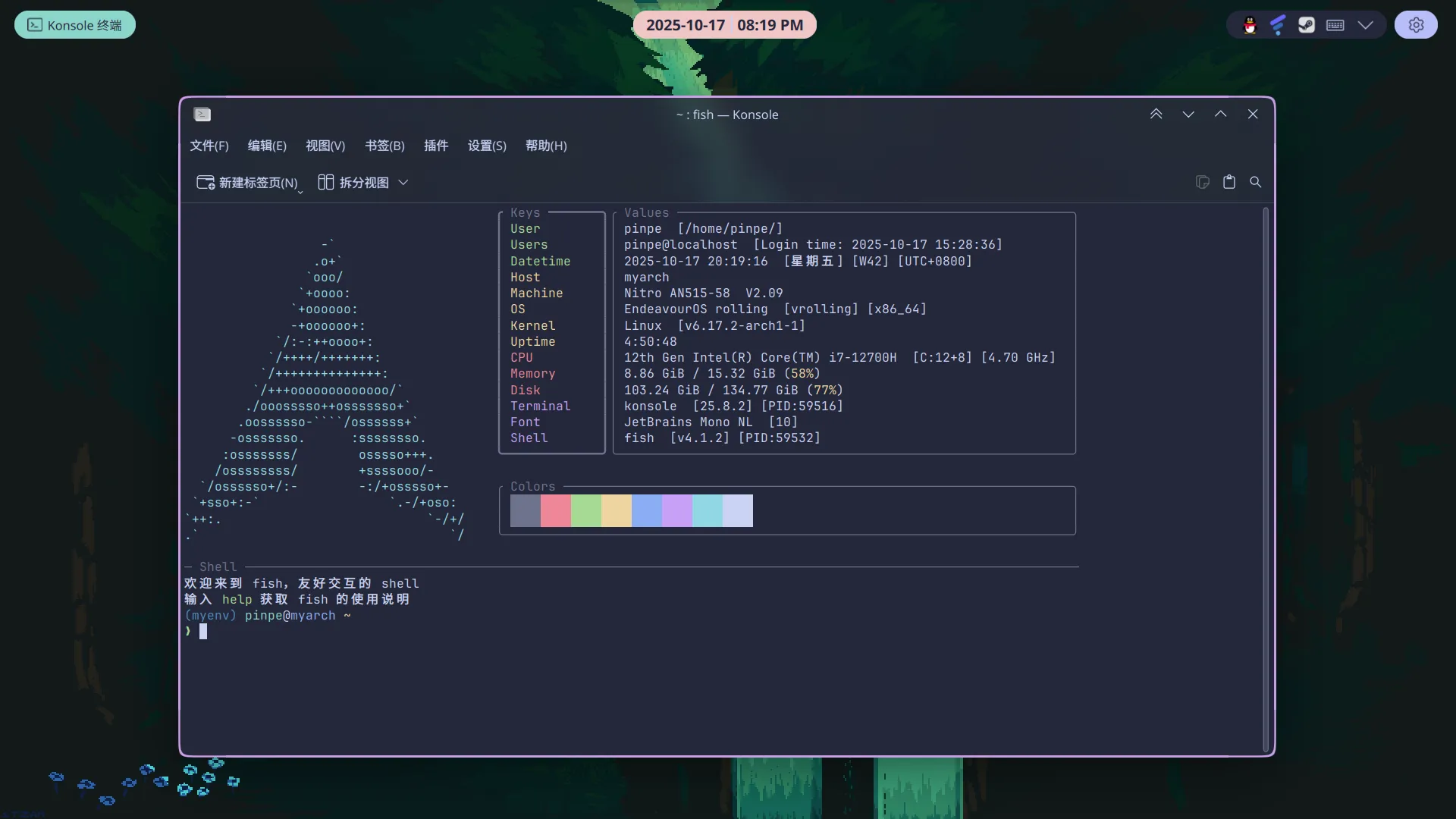Open the settings gear in top panel
The width and height of the screenshot is (1456, 819).
pyautogui.click(x=1416, y=25)
